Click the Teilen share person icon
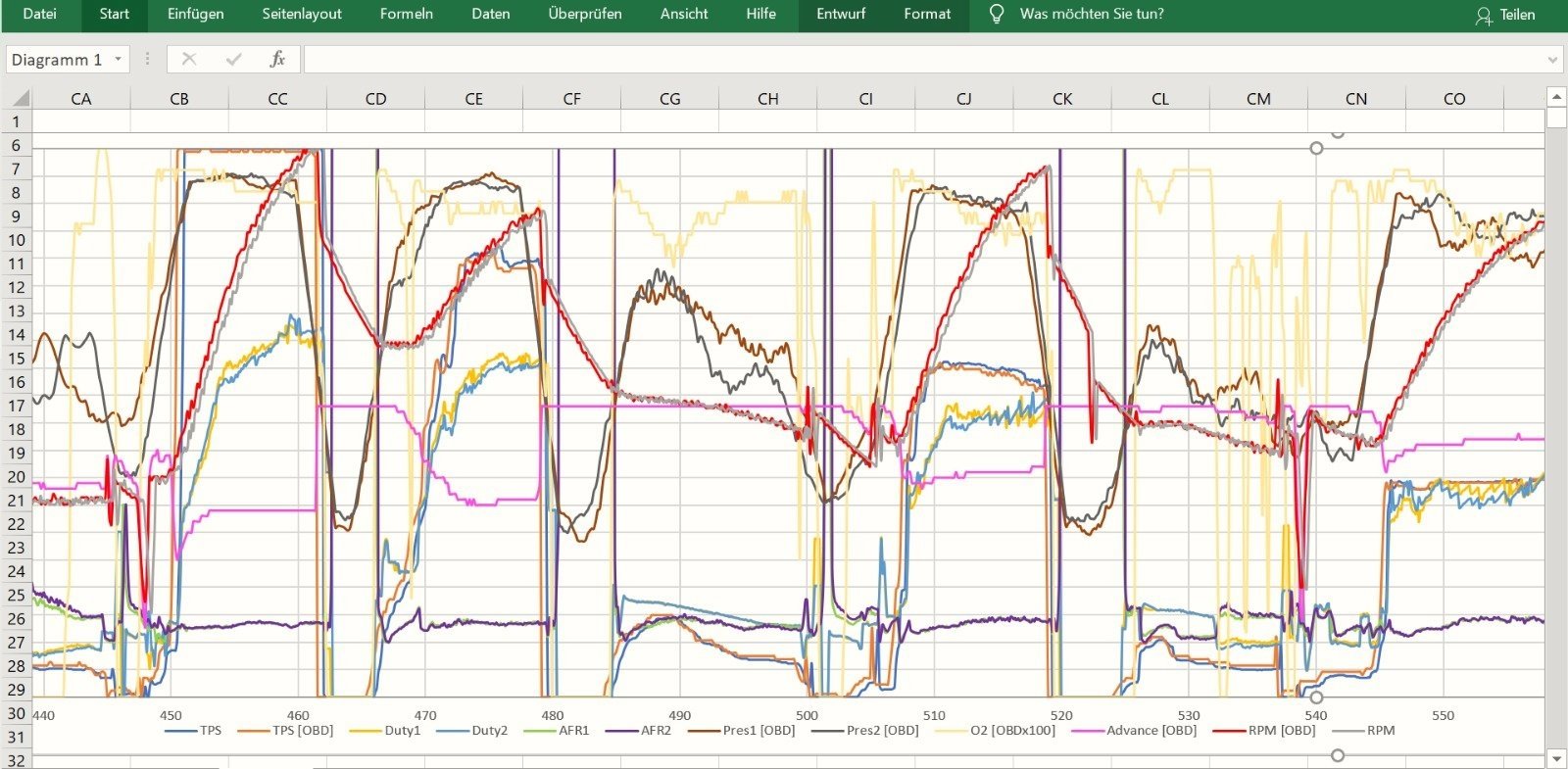Viewport: 1568px width, 769px height. (1484, 15)
